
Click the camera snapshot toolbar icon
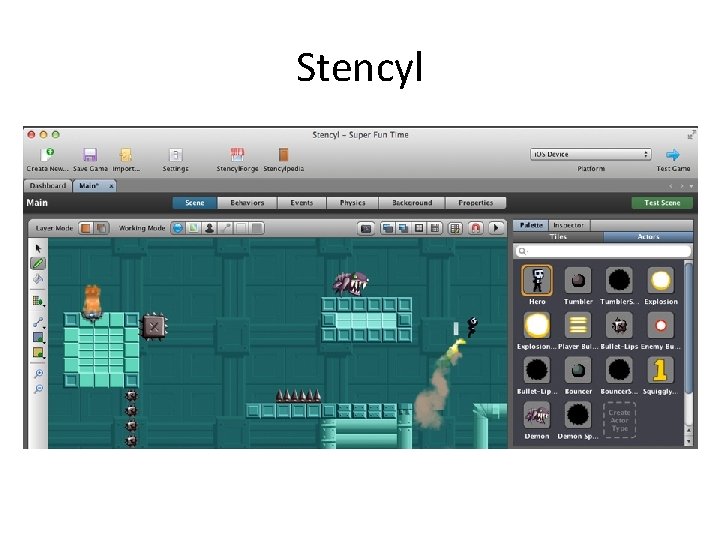(x=366, y=228)
